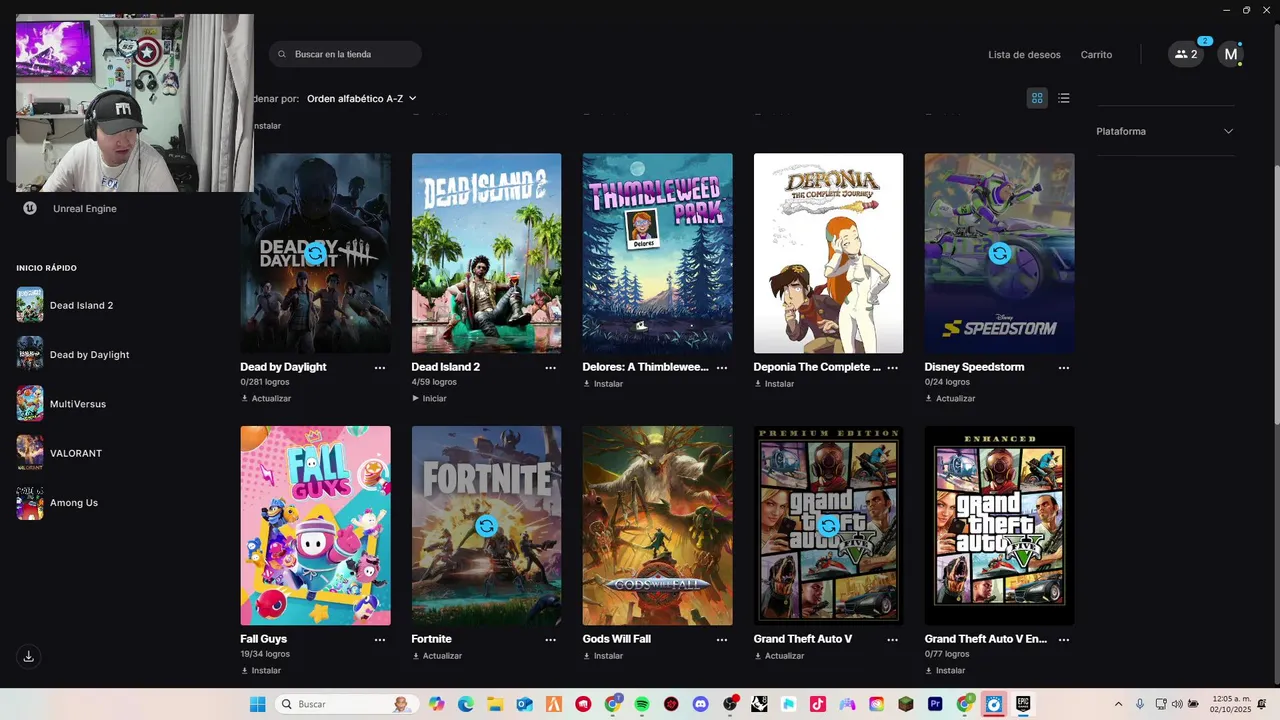Open Microsoft Edge from the taskbar
This screenshot has width=1280, height=720.
point(466,704)
